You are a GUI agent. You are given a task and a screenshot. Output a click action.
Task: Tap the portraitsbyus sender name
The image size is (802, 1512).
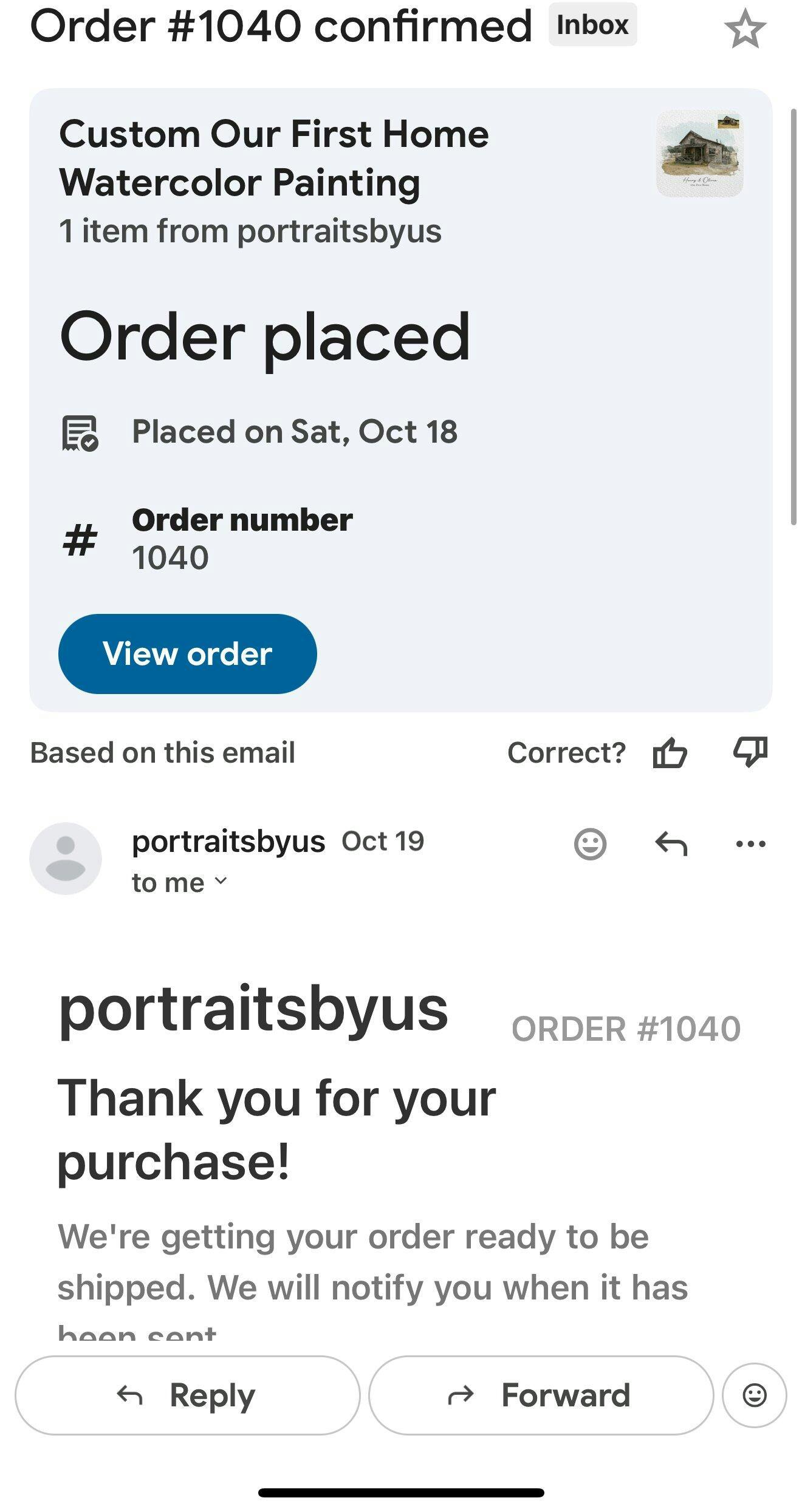coord(228,842)
